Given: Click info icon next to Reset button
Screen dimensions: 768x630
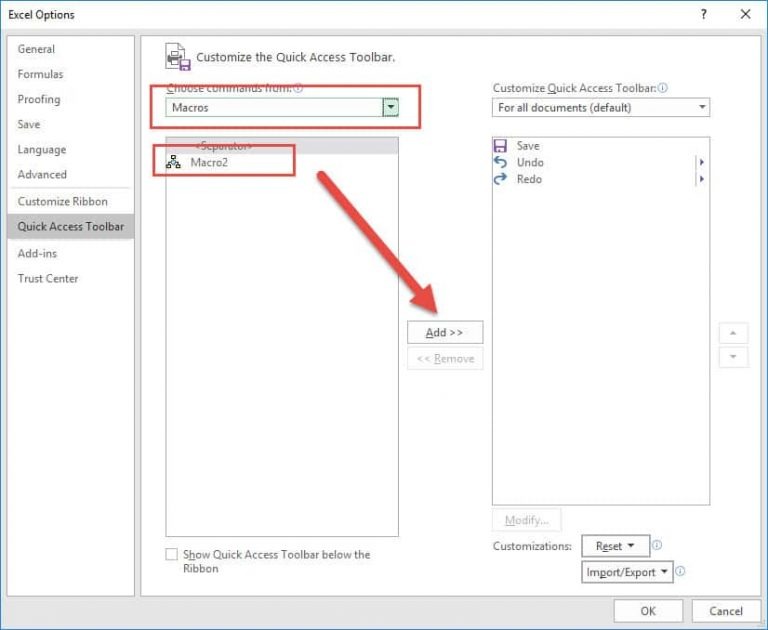Looking at the screenshot, I should pos(657,545).
